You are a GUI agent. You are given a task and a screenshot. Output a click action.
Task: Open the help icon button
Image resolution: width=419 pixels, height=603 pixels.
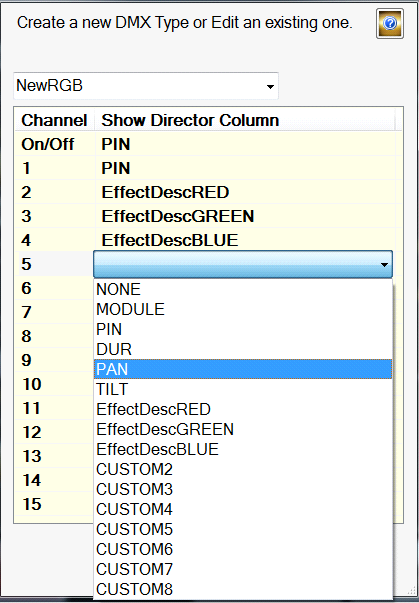pyautogui.click(x=390, y=23)
